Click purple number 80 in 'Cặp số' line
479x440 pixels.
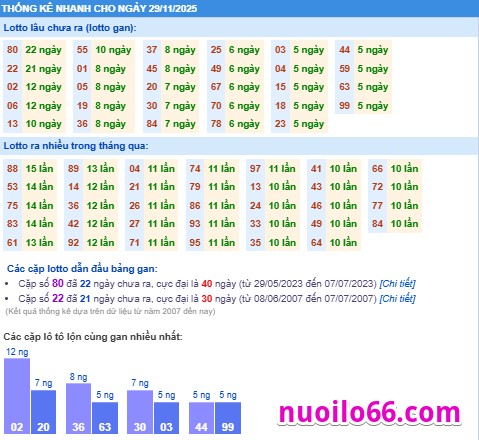58,283
